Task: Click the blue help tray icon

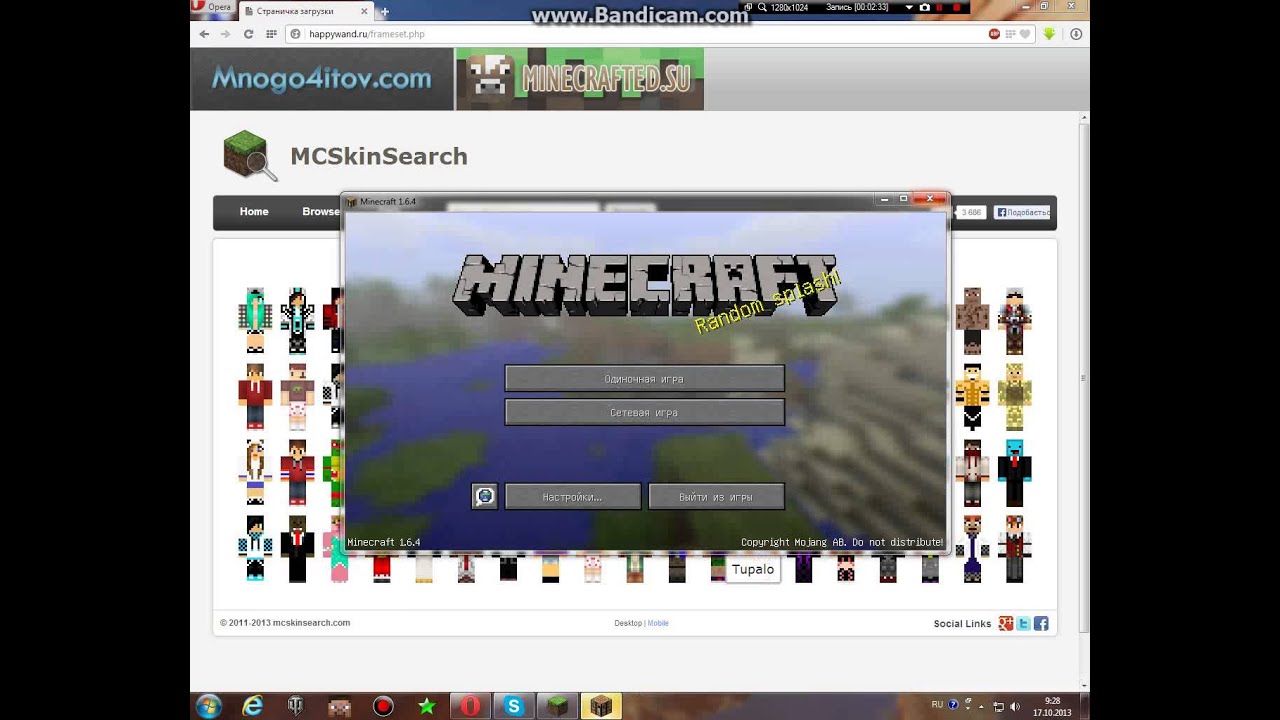Action: pyautogui.click(x=953, y=705)
